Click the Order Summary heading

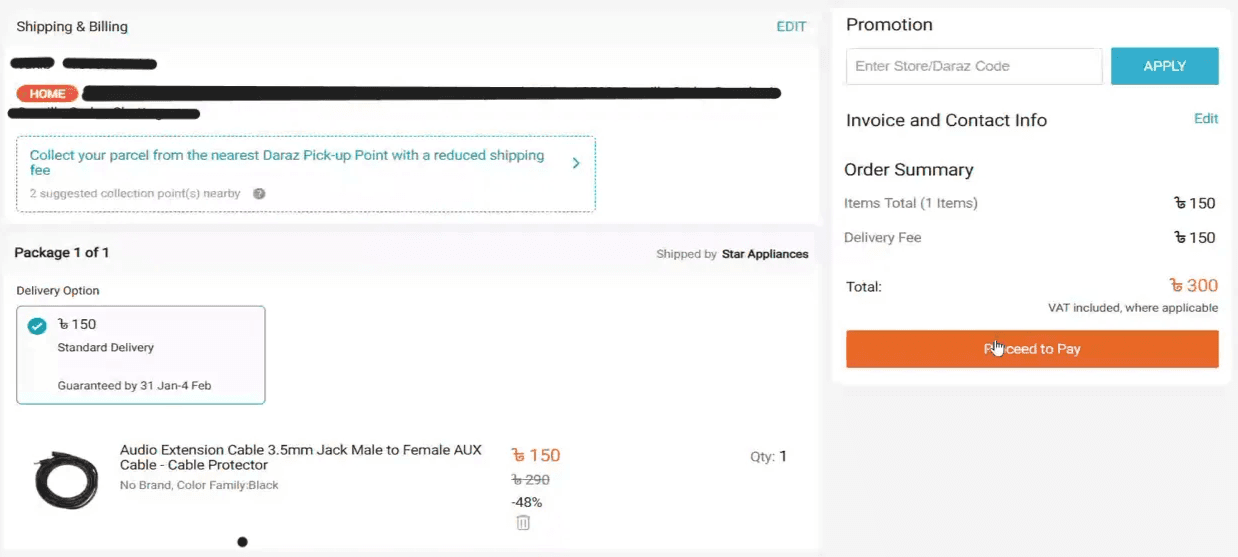(909, 170)
